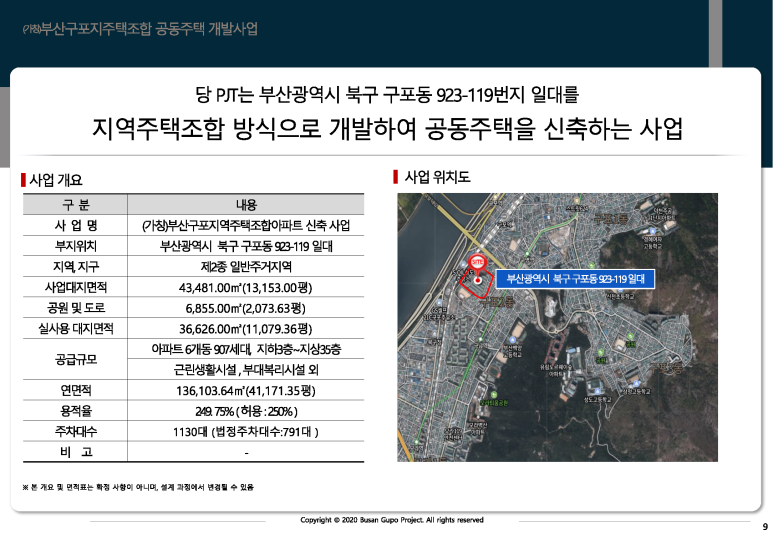Select the value '6,855.00㎡(2,073.63평)'
773x535 pixels.
click(x=246, y=308)
